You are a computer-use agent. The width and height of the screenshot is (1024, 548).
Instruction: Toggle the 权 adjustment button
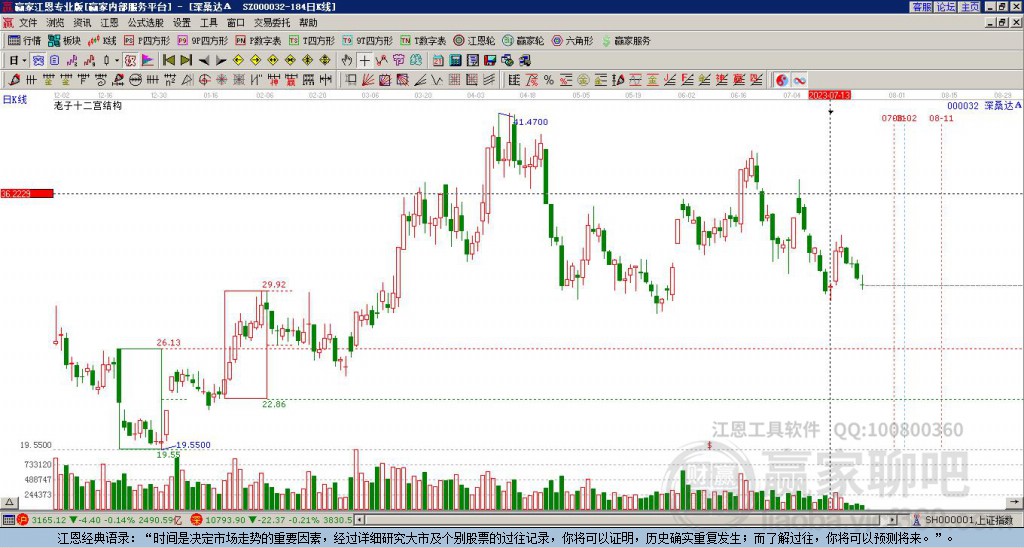pos(130,61)
